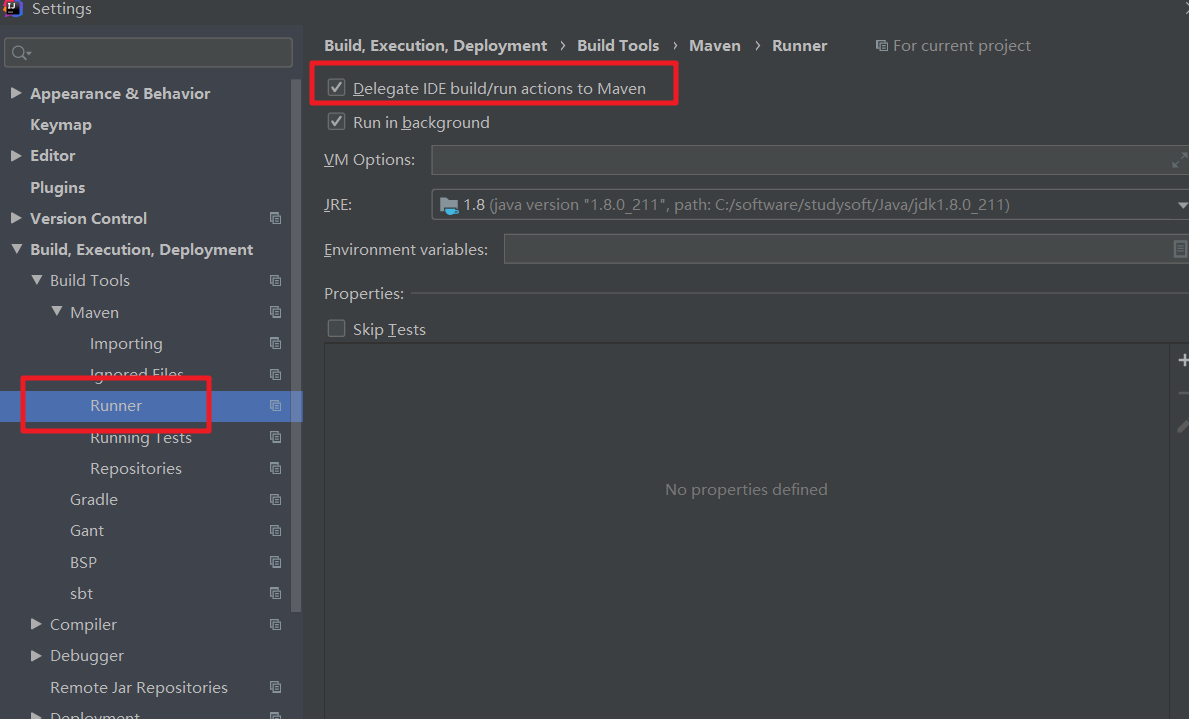This screenshot has width=1189, height=719.
Task: Open the Environment variables browse icon
Action: (1178, 249)
